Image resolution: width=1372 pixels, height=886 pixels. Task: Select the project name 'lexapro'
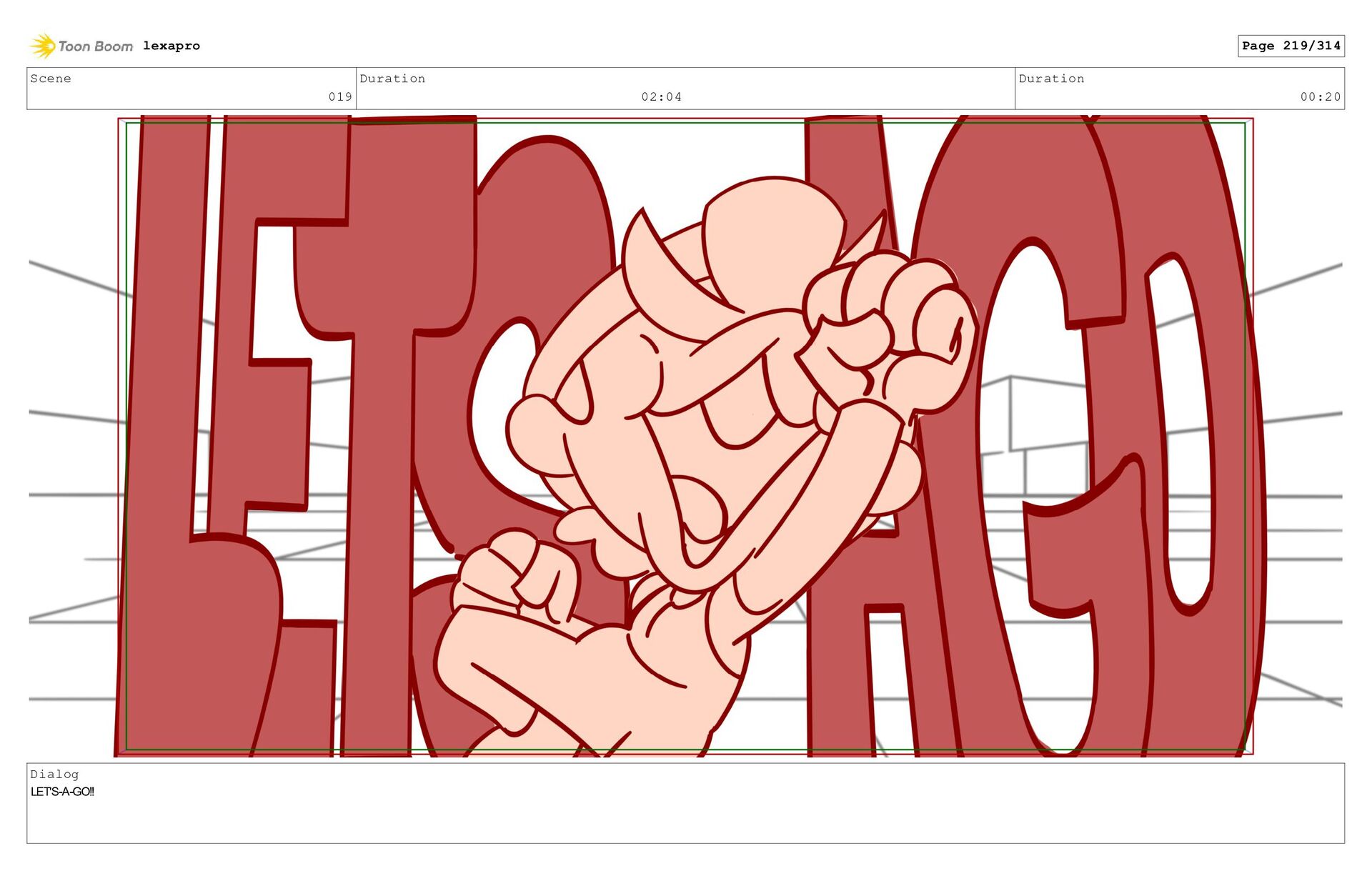pyautogui.click(x=171, y=46)
